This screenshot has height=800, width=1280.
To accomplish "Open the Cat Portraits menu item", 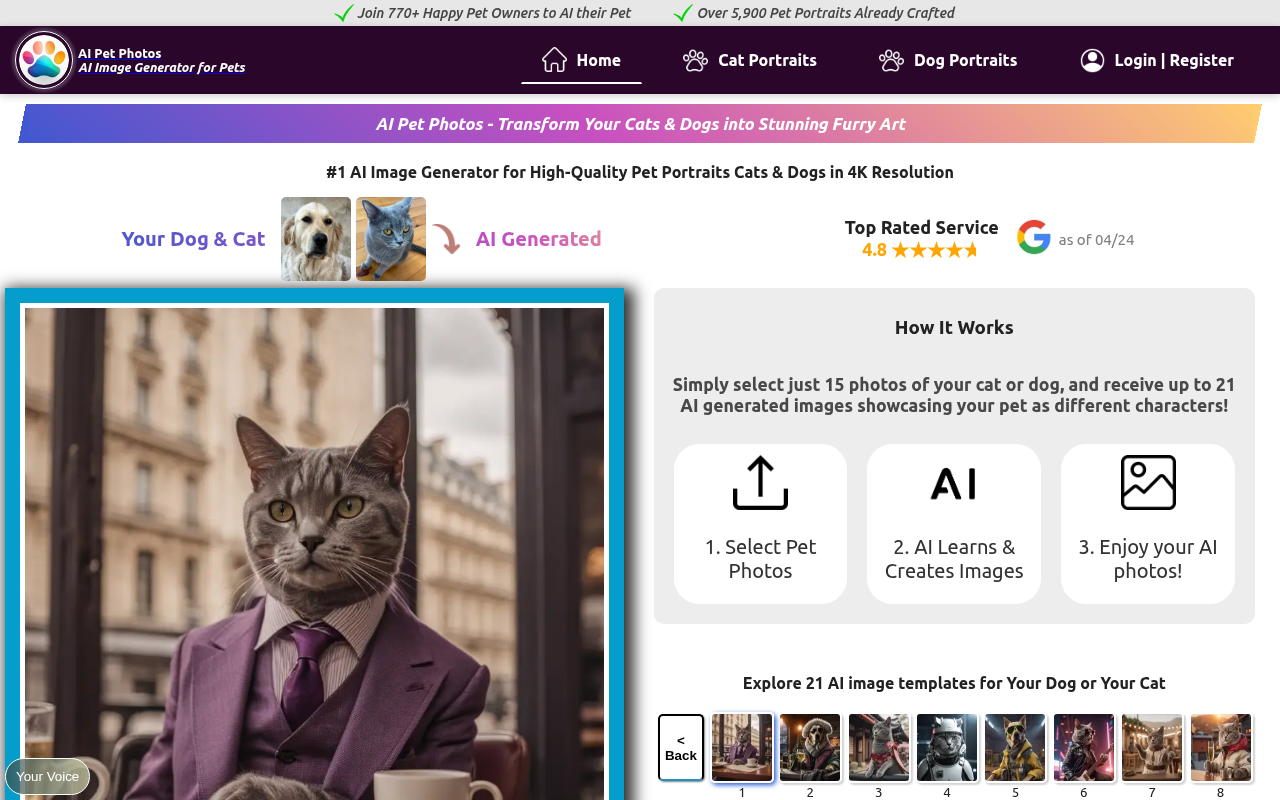I will click(x=766, y=60).
